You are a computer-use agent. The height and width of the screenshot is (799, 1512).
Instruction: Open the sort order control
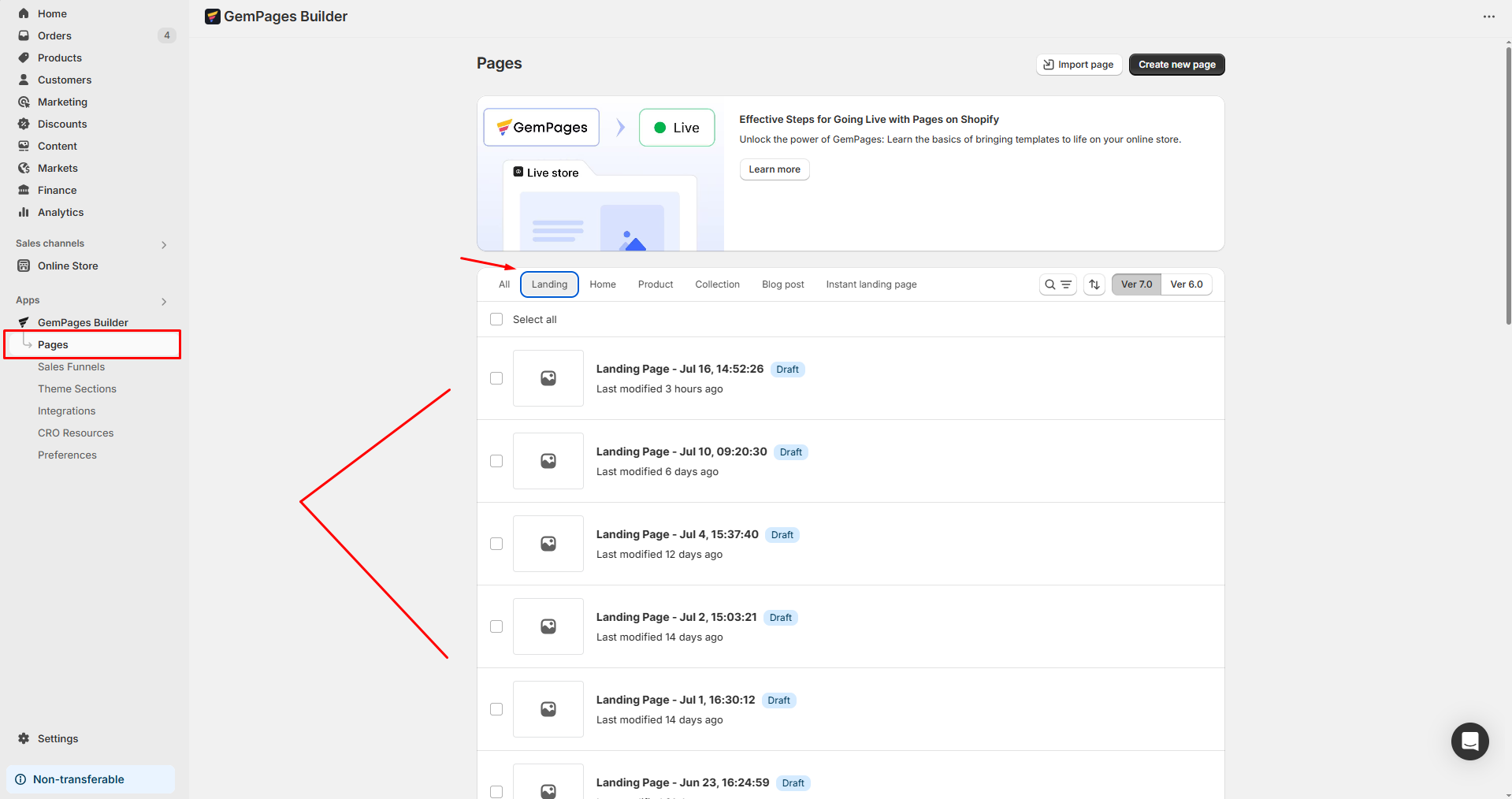click(1094, 284)
